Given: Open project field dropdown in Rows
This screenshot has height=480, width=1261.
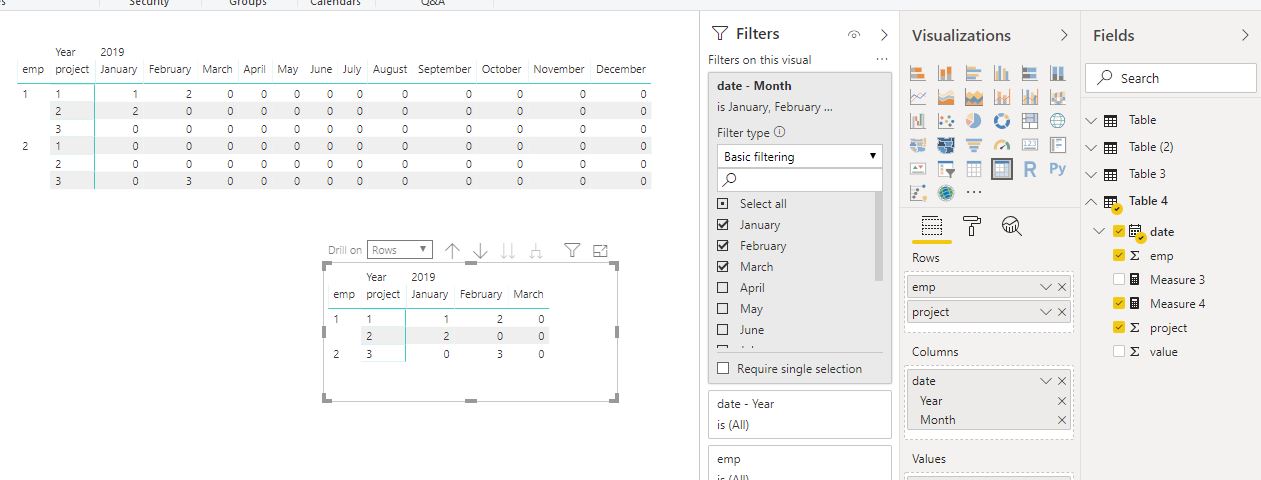Looking at the screenshot, I should click(1046, 312).
